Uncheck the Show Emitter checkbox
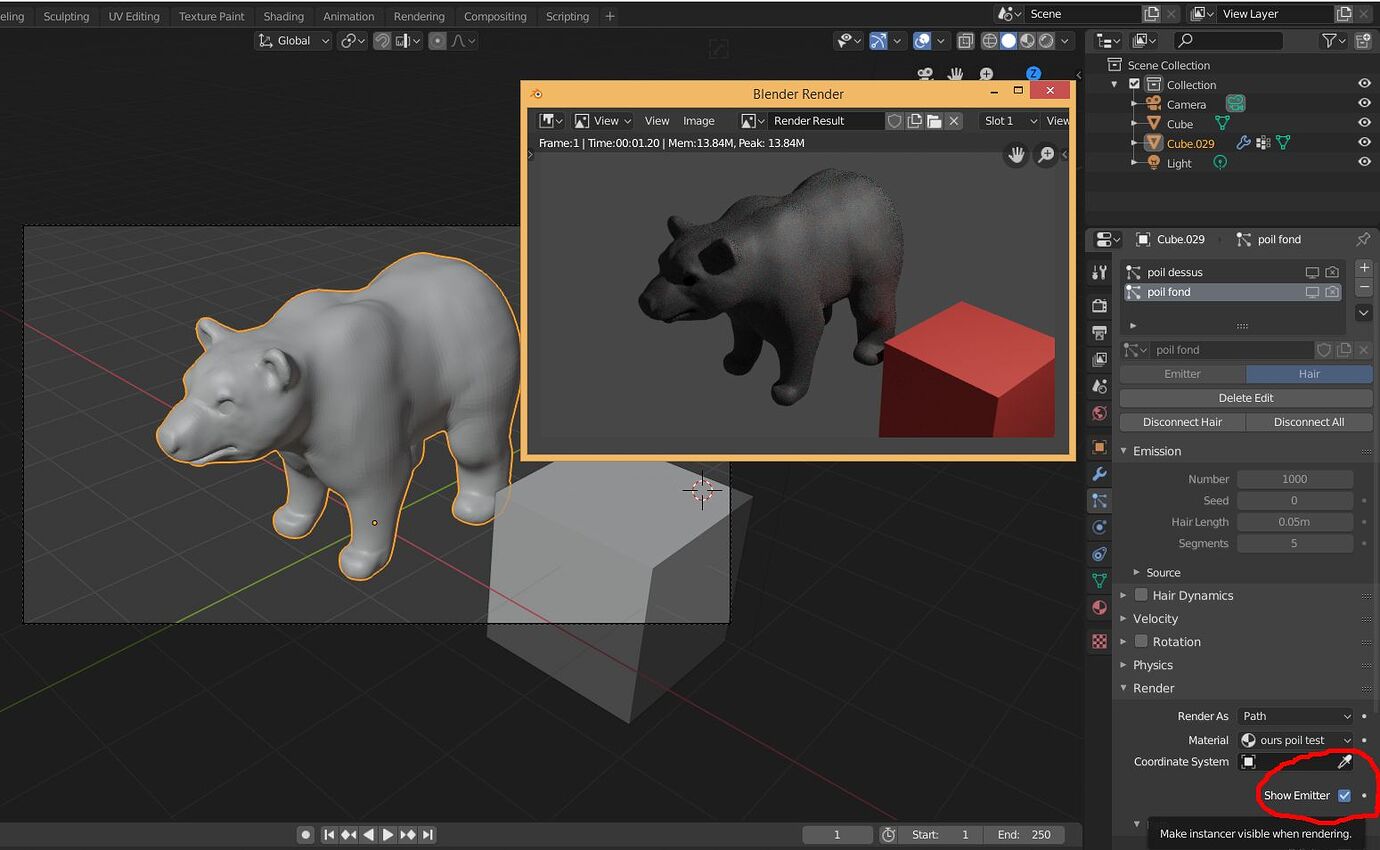Image resolution: width=1380 pixels, height=850 pixels. click(x=1344, y=795)
